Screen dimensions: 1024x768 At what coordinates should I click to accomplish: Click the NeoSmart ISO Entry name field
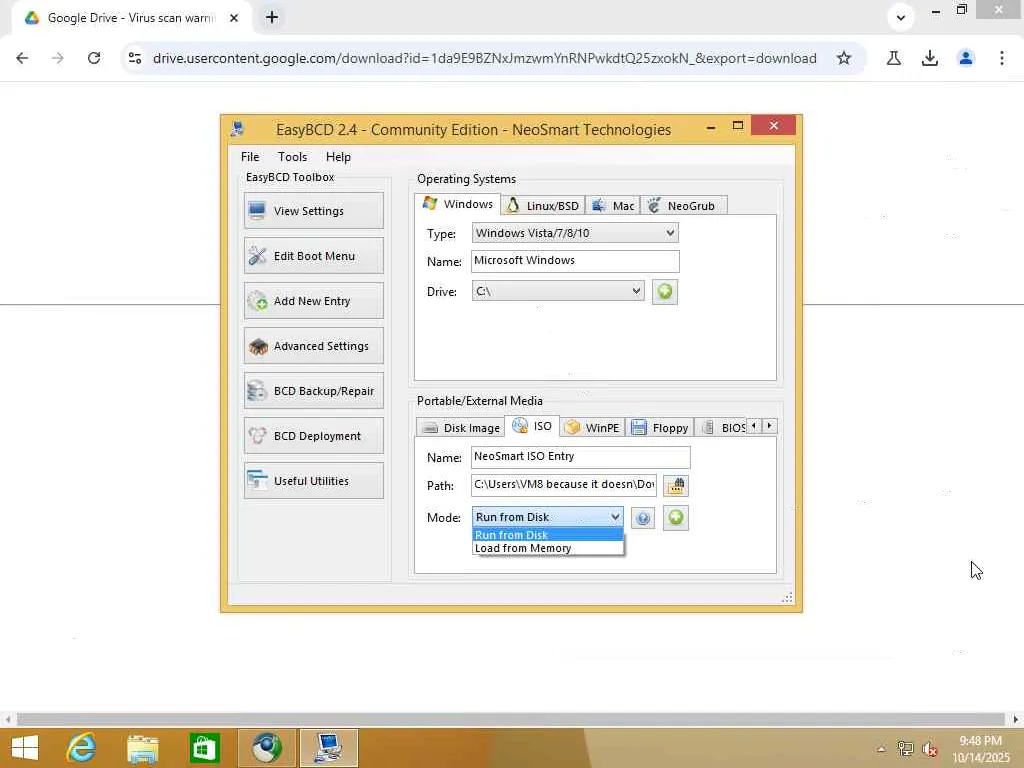click(x=580, y=456)
